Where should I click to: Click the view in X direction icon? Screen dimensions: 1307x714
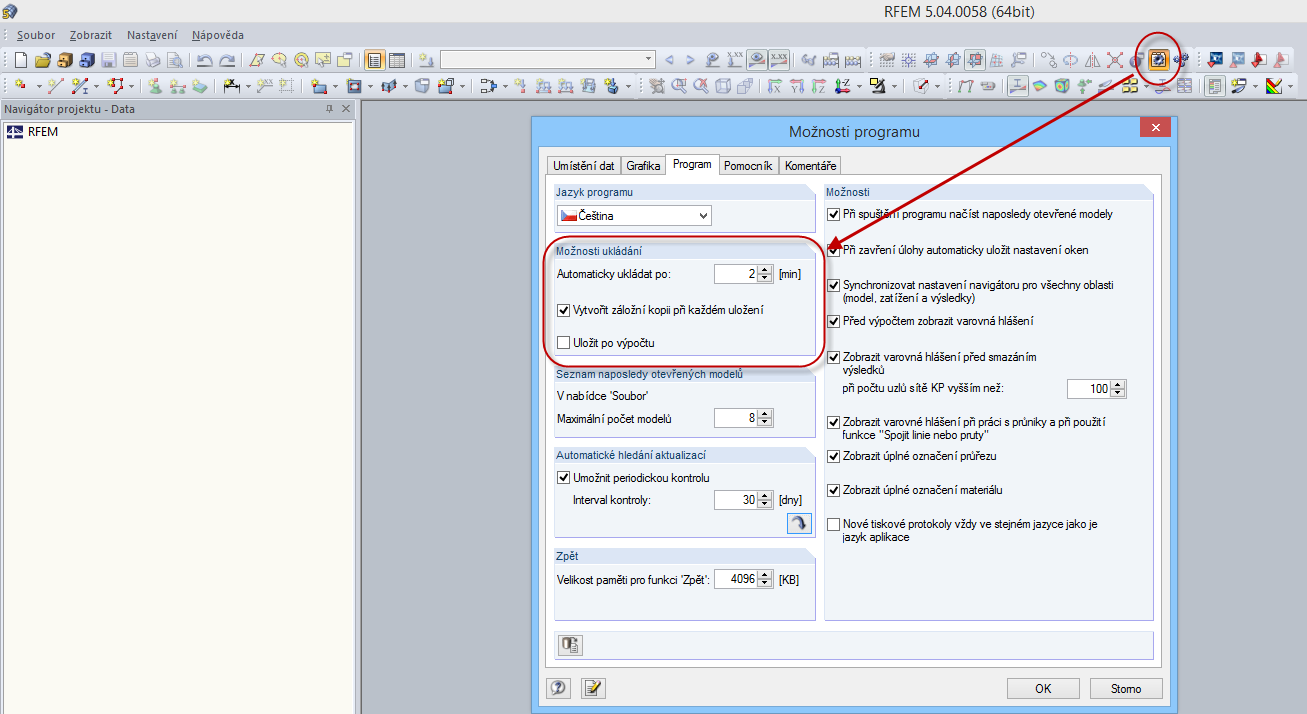774,86
